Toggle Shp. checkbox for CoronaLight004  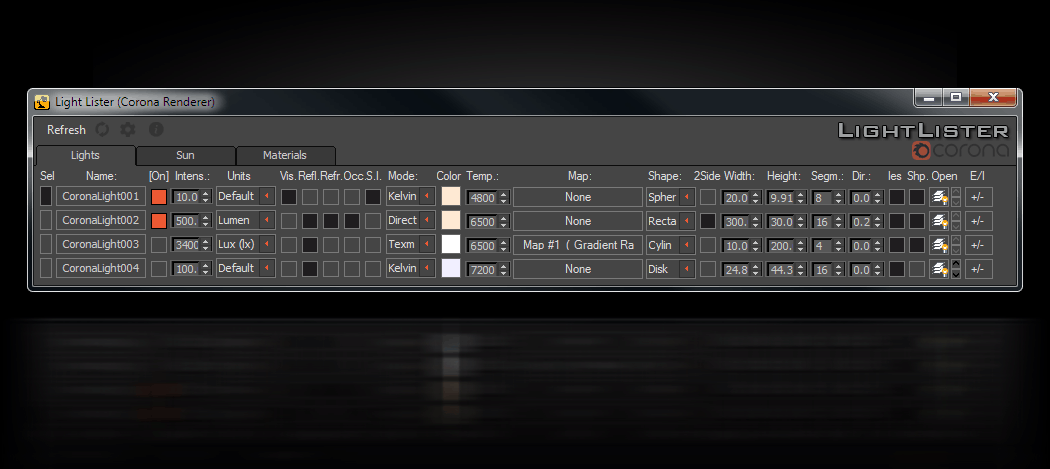pyautogui.click(x=917, y=269)
